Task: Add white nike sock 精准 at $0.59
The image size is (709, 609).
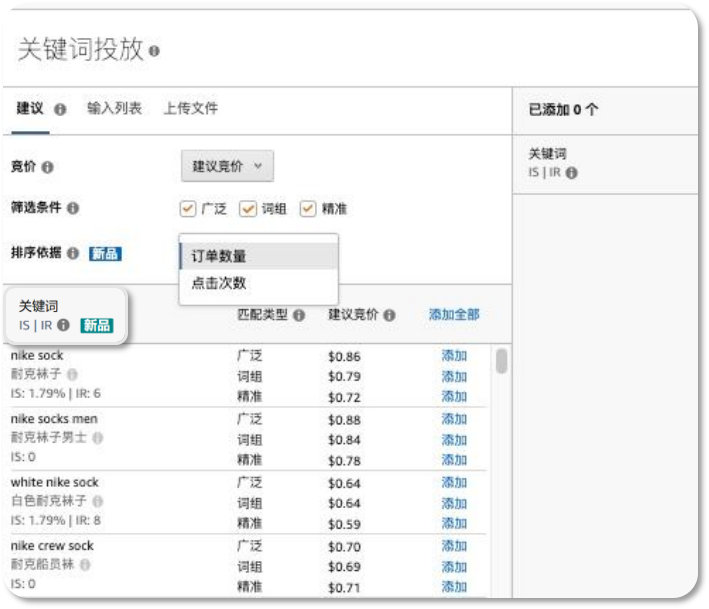Action: 454,524
